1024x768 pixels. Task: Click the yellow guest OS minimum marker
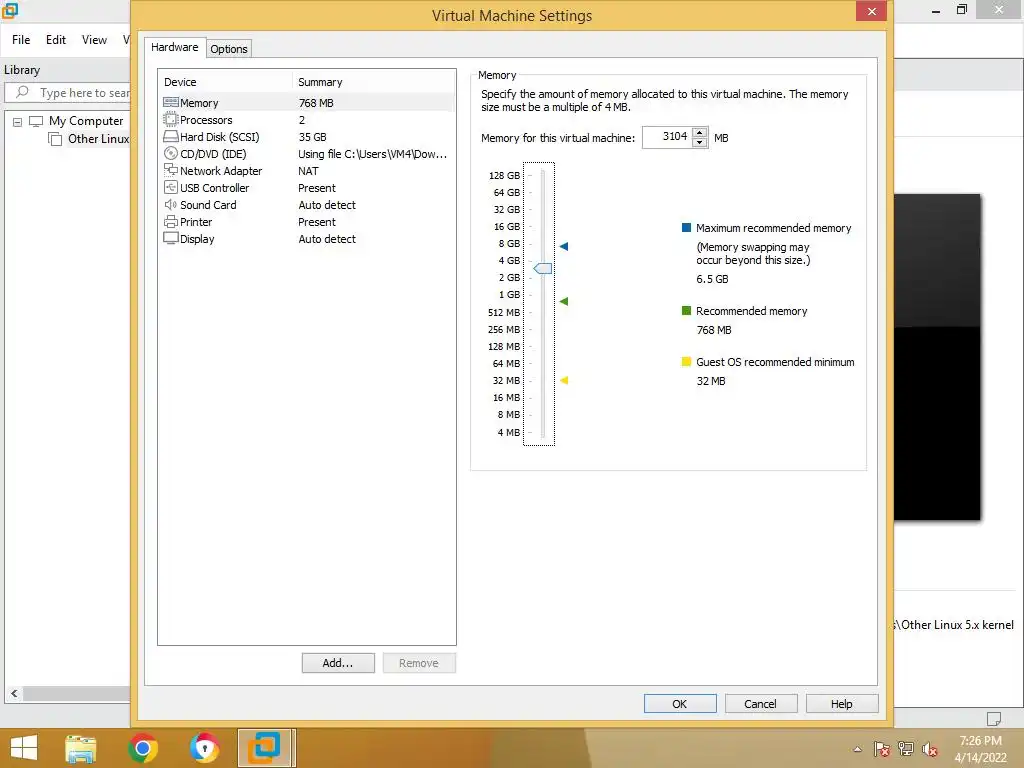pyautogui.click(x=564, y=380)
